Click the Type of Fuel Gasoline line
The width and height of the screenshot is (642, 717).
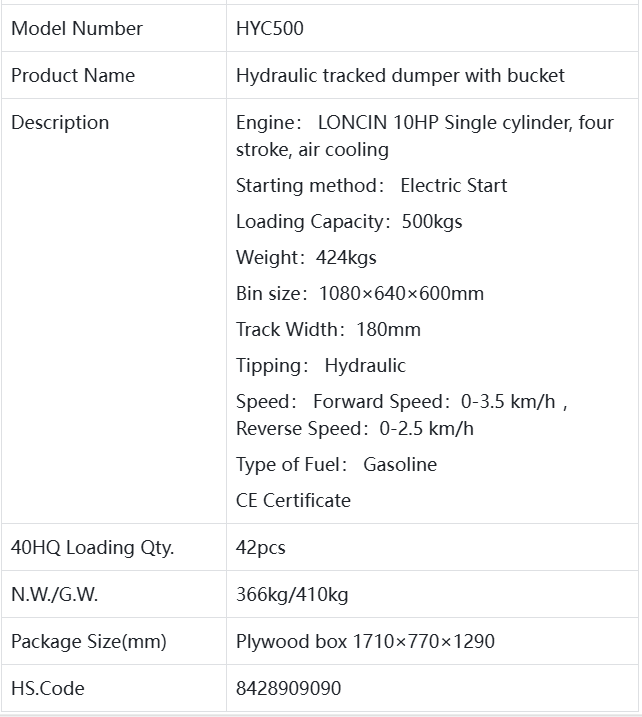336,464
